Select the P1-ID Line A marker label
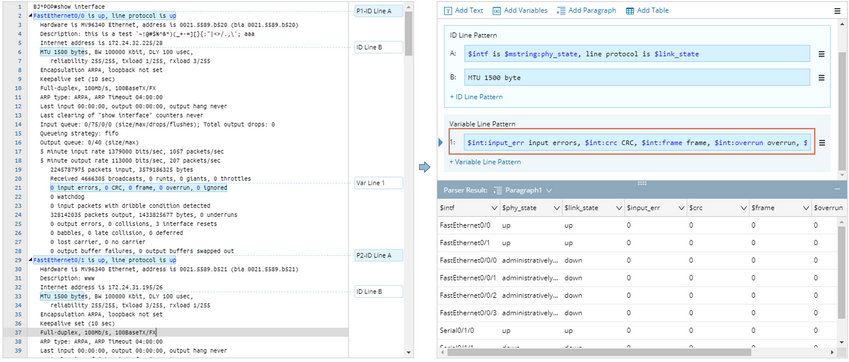The width and height of the screenshot is (849, 362). pyautogui.click(x=379, y=11)
